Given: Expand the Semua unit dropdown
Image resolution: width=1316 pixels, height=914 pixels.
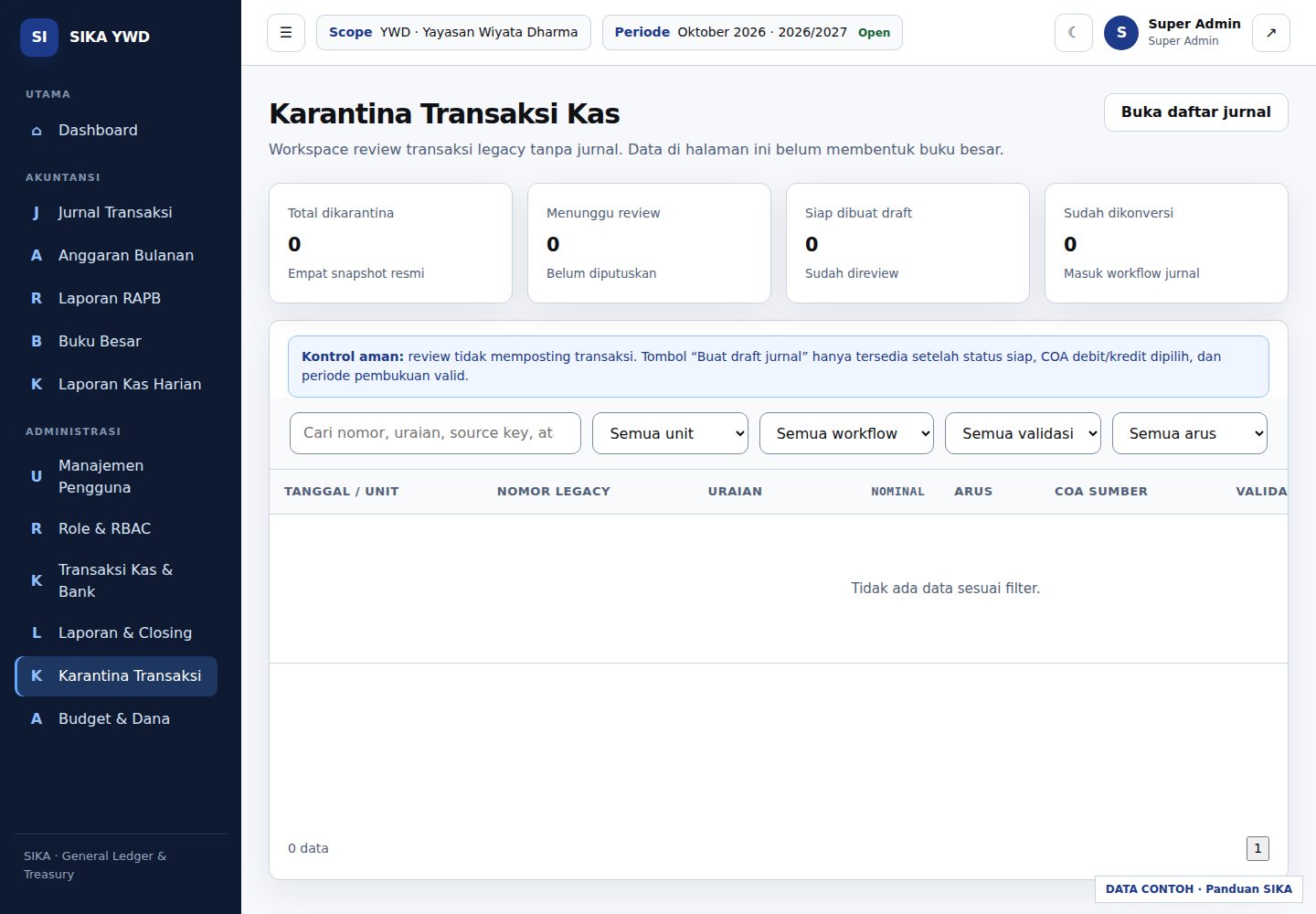Looking at the screenshot, I should (670, 433).
